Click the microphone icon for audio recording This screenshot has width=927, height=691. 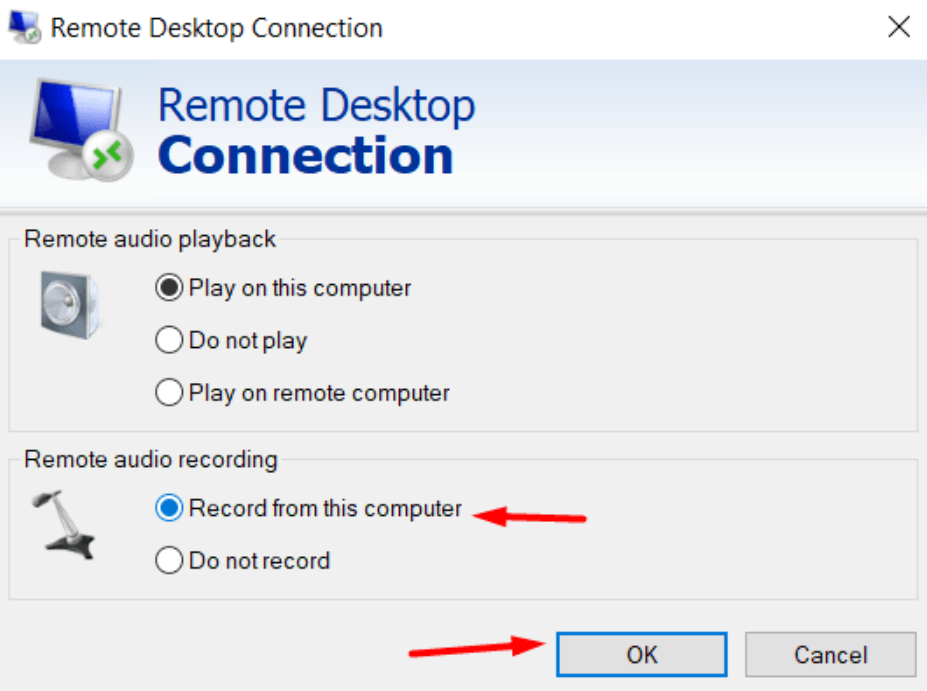tap(66, 523)
